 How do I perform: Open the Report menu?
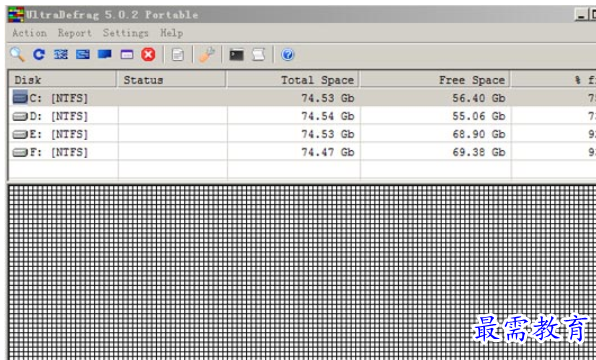pos(75,33)
